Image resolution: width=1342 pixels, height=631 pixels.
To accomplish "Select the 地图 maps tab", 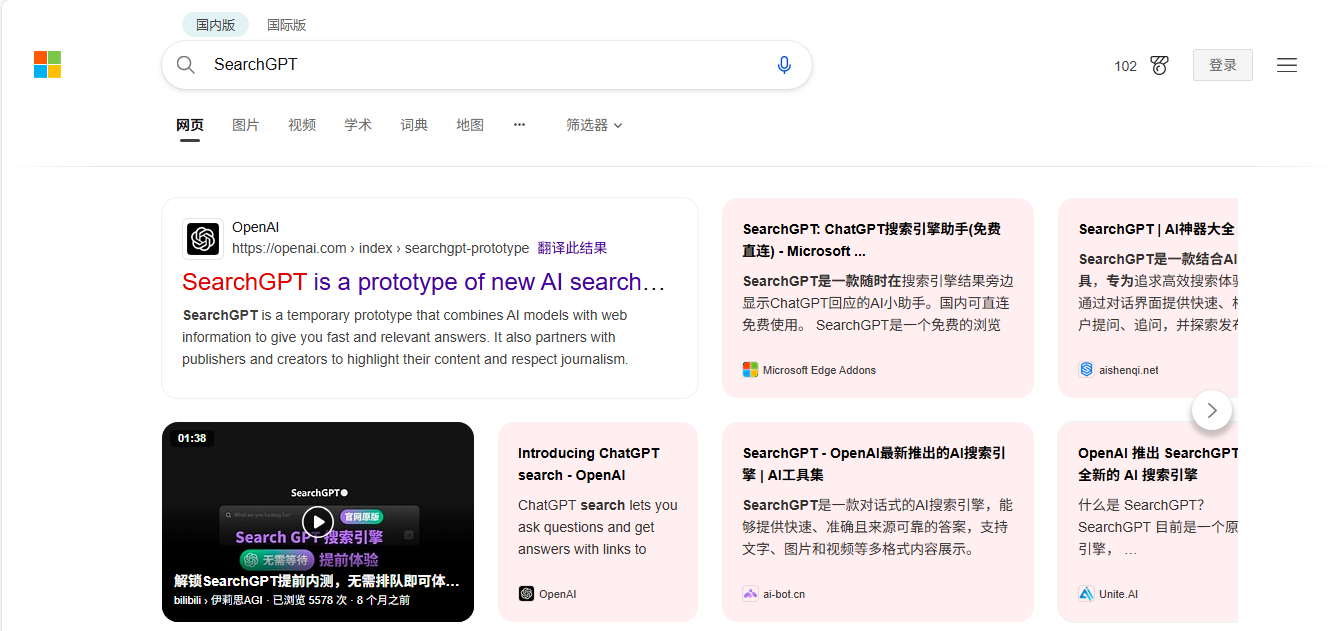I will click(470, 125).
